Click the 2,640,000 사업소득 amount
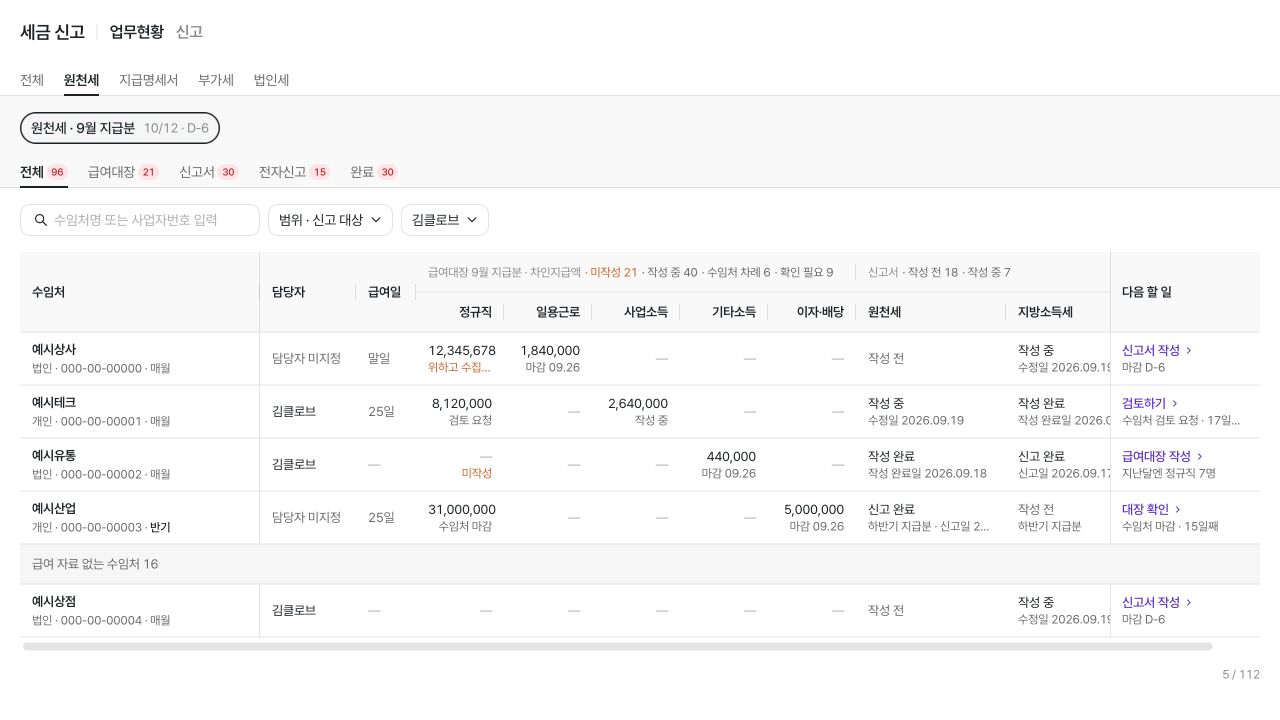1280x720 pixels. (638, 403)
